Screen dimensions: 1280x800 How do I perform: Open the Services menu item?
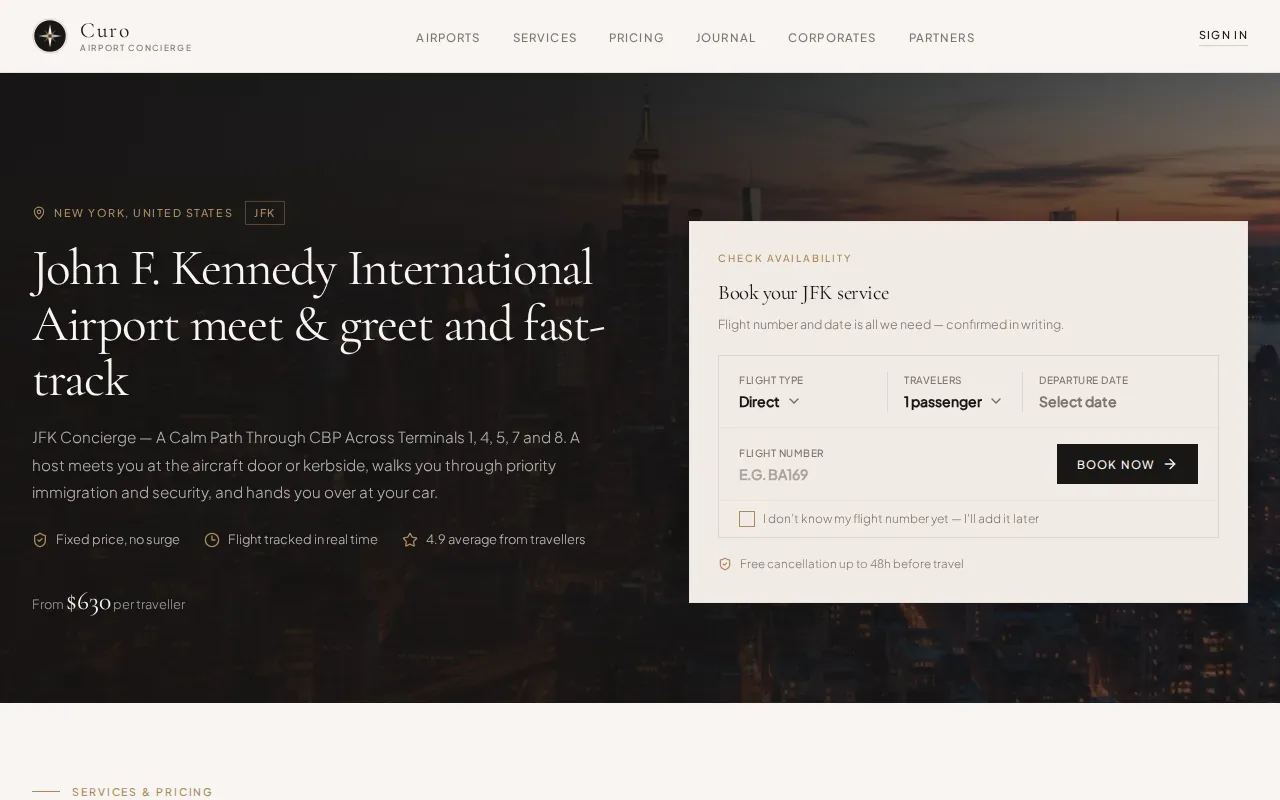[x=545, y=38]
